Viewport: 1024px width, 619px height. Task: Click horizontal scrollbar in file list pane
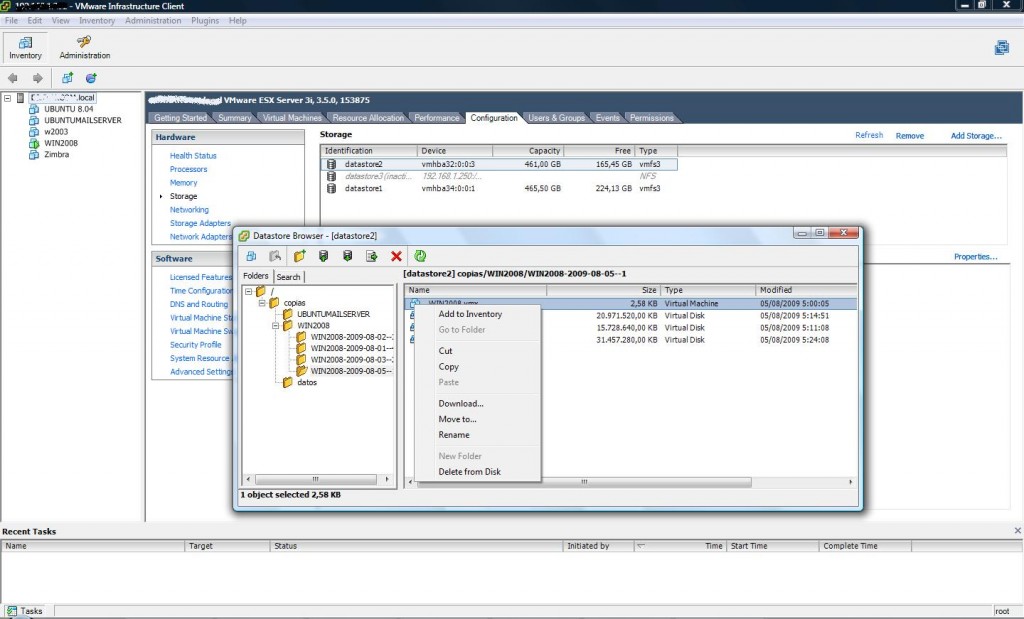(583, 482)
